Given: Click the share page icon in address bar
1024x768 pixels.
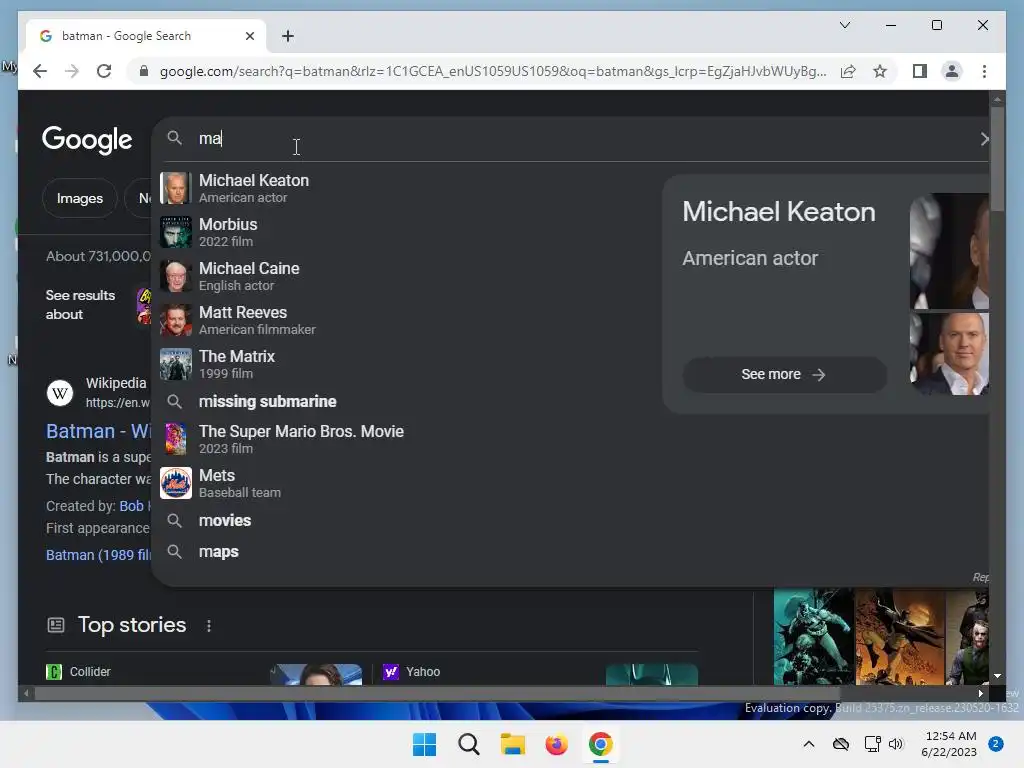Looking at the screenshot, I should [848, 71].
